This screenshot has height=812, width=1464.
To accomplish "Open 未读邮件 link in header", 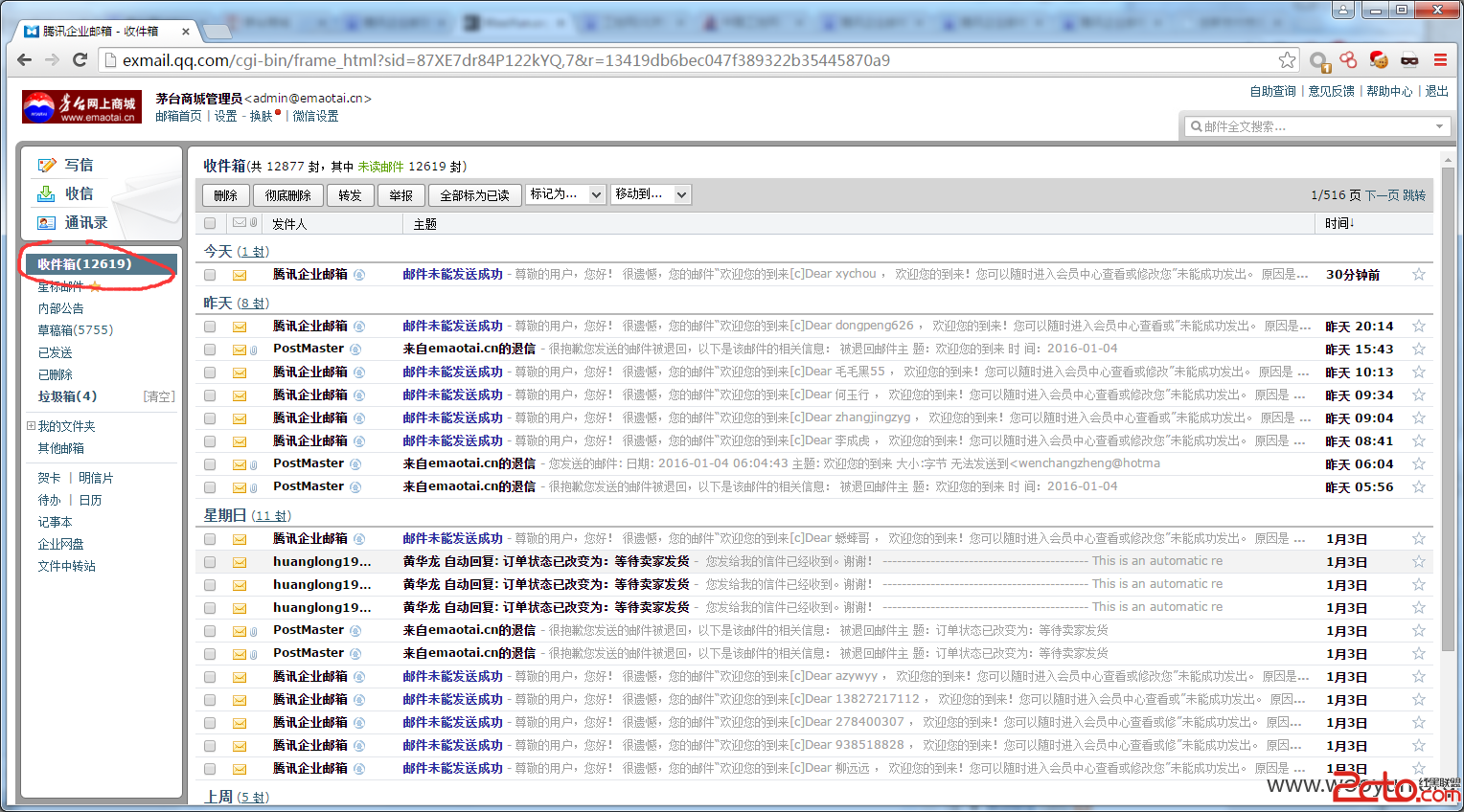I will pyautogui.click(x=381, y=167).
